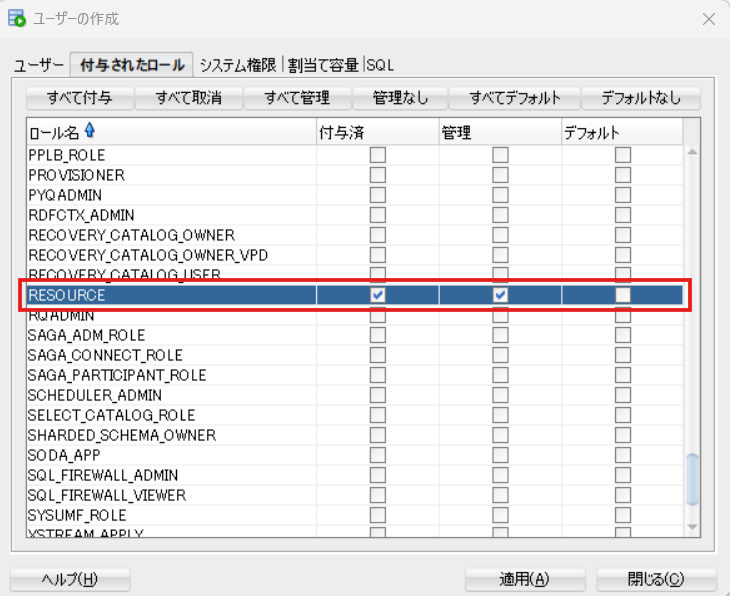Check 付与済 for PPLB_ROLE
This screenshot has width=730, height=596.
(378, 155)
